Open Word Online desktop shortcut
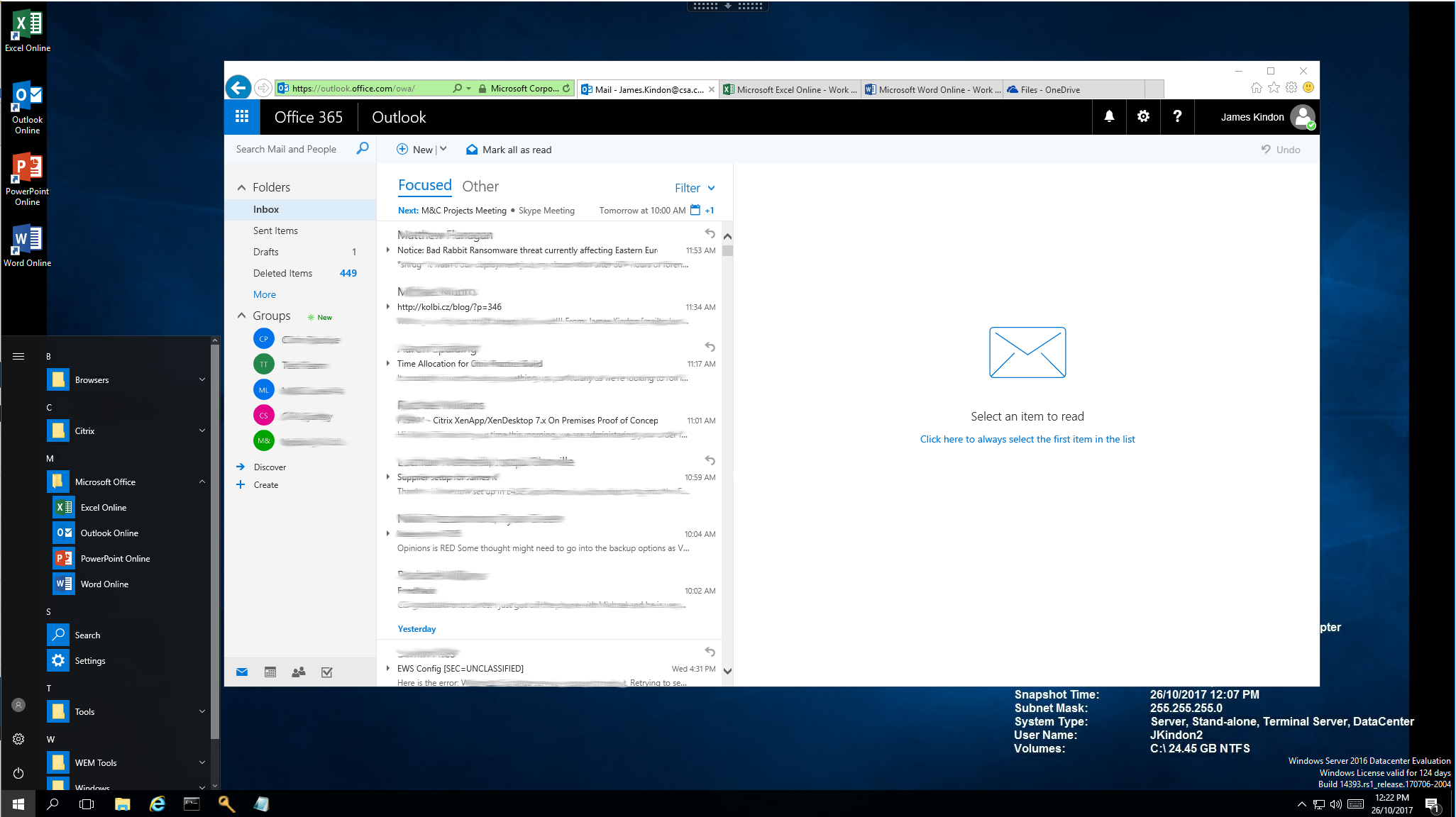 tap(28, 245)
